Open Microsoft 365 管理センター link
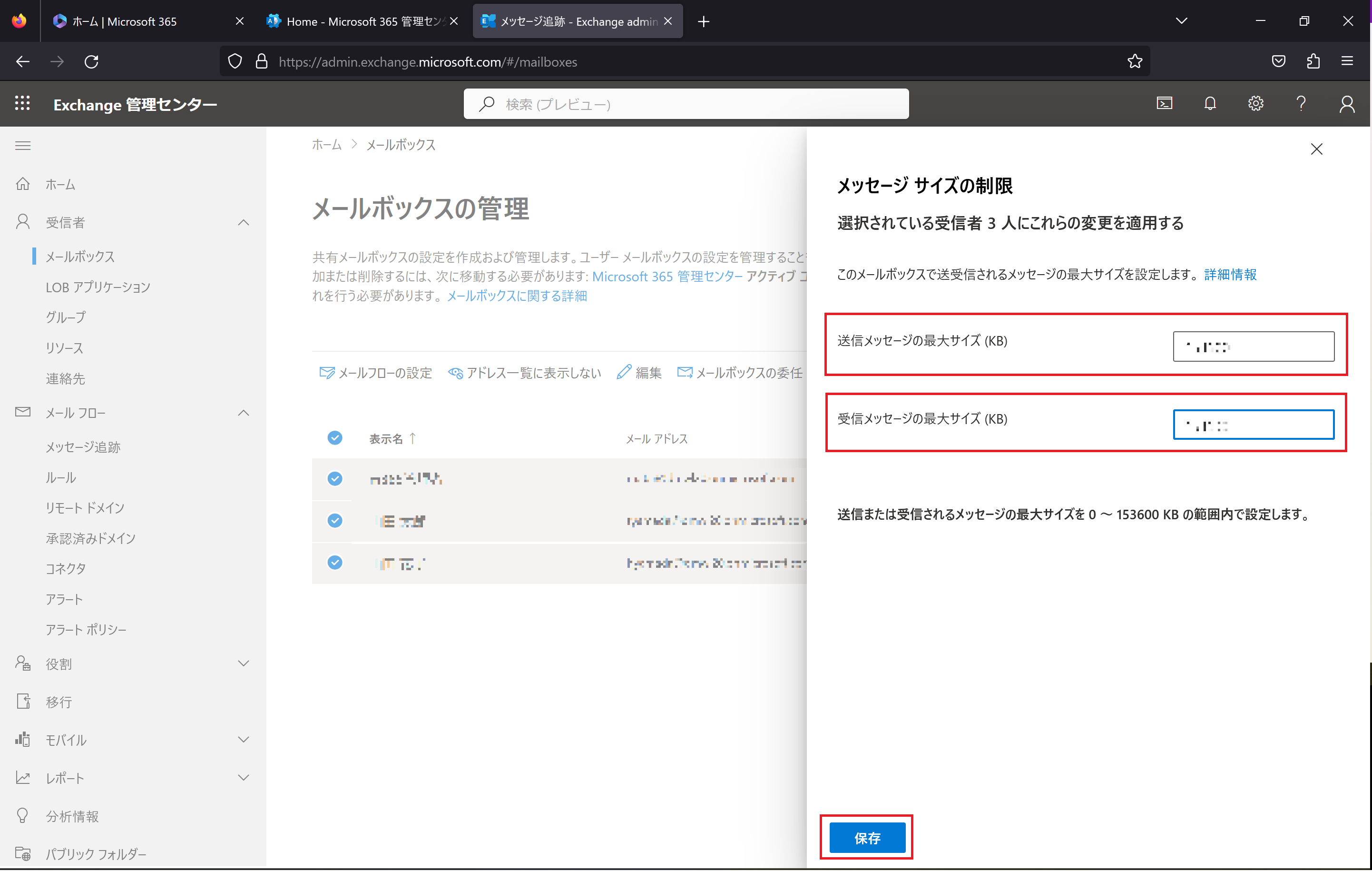This screenshot has height=871, width=1372. [x=667, y=277]
